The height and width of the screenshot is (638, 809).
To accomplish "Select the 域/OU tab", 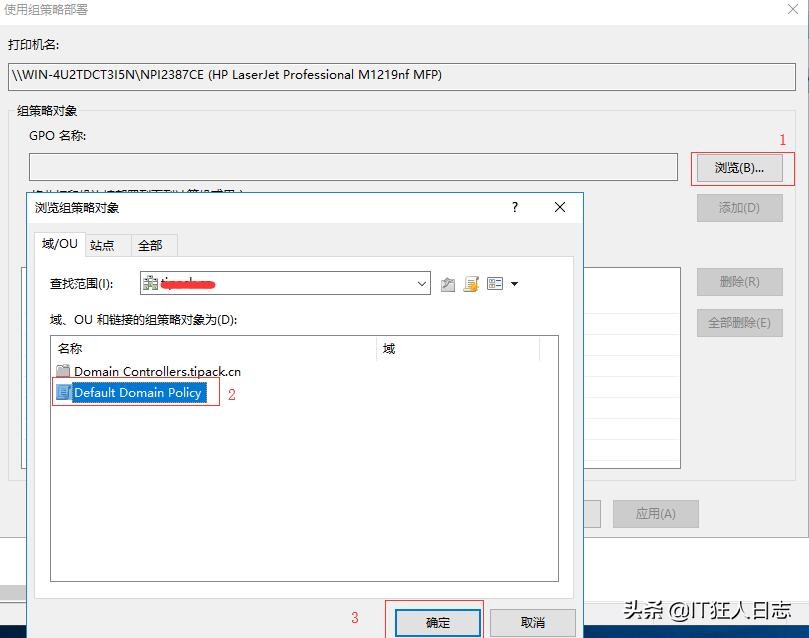I will 59,243.
